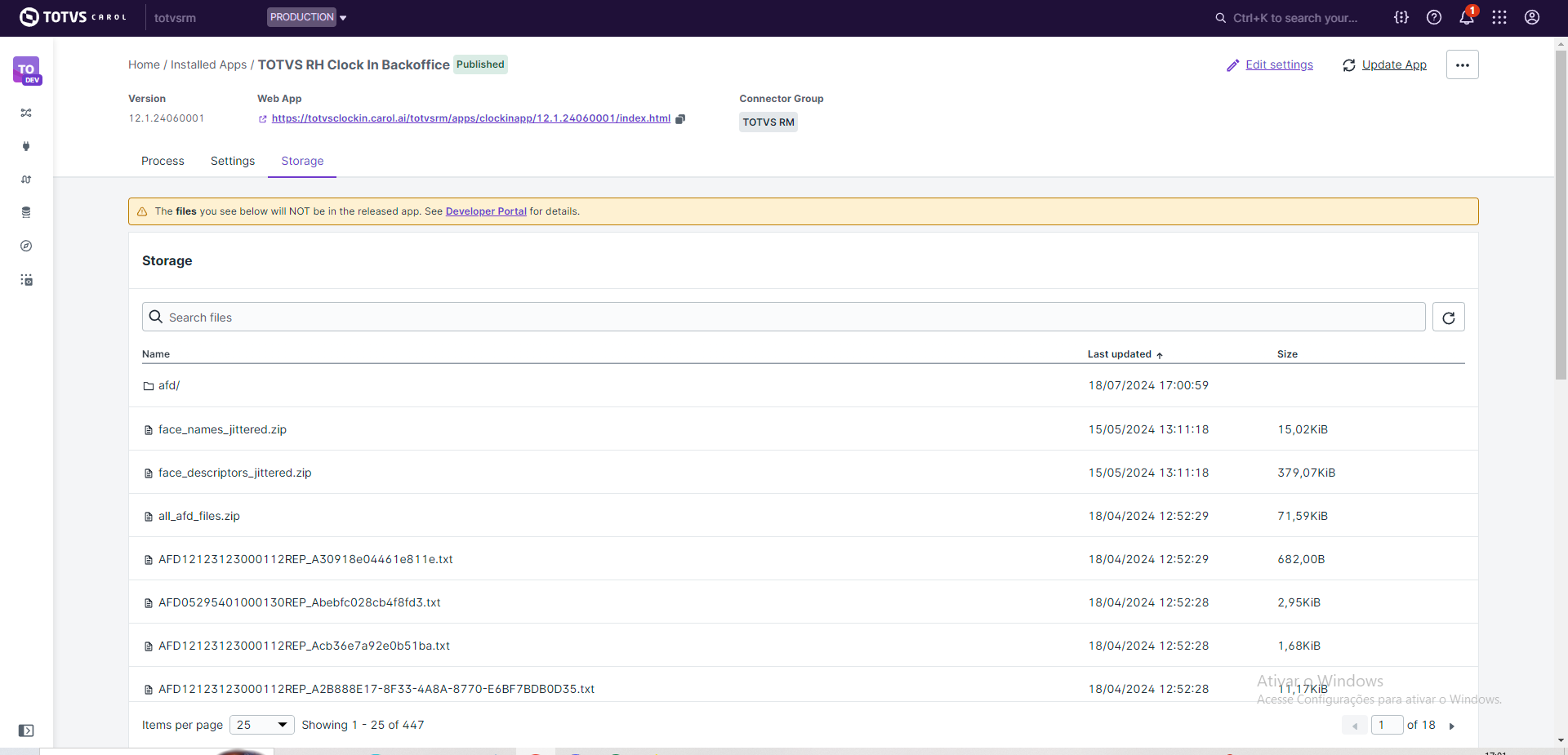This screenshot has width=1568, height=755.
Task: Click the warning triangle icon in banner
Action: (142, 211)
